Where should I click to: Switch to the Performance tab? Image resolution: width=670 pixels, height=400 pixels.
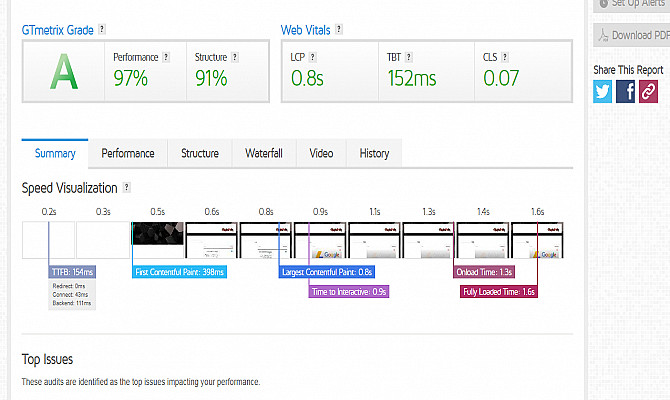pyautogui.click(x=128, y=153)
